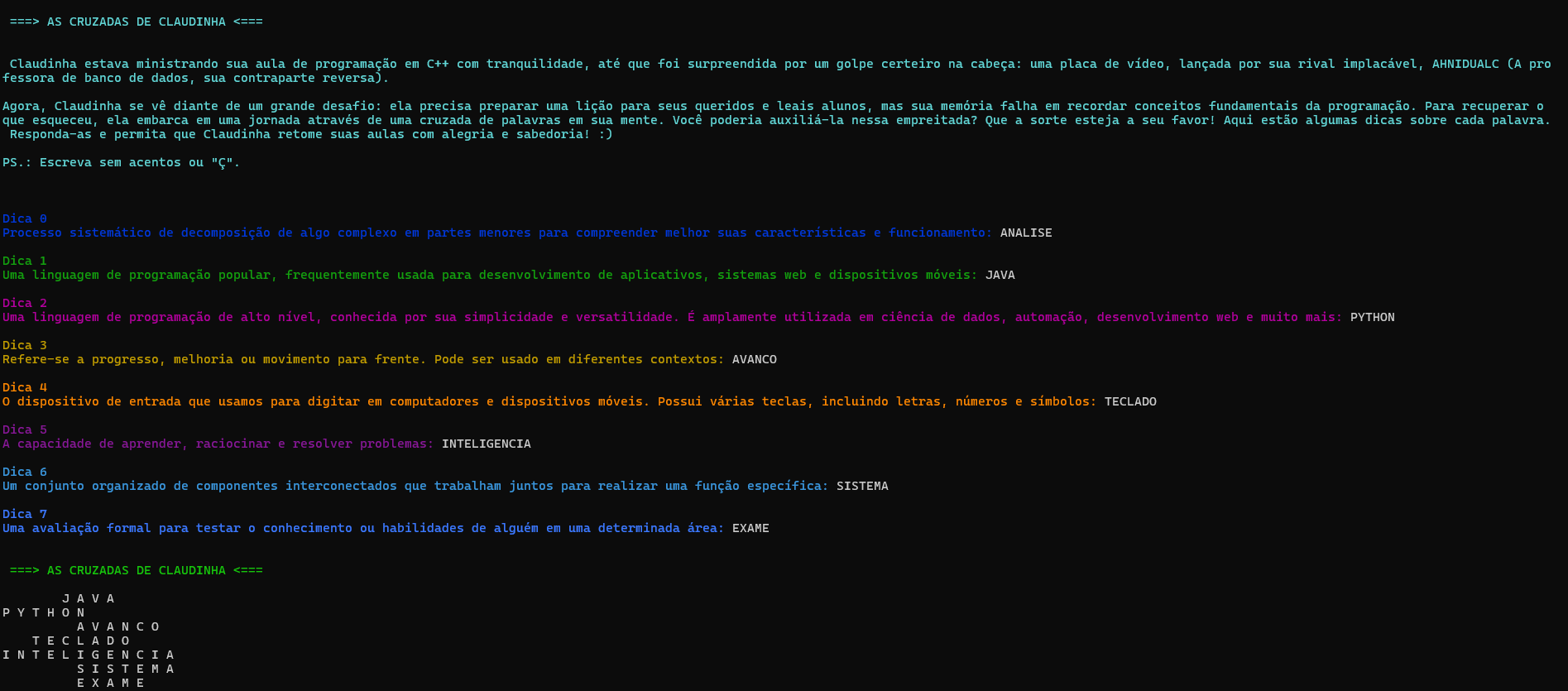The width and height of the screenshot is (1568, 691).
Task: Click the crossword grid row 'A V A N C O'
Action: (x=118, y=626)
